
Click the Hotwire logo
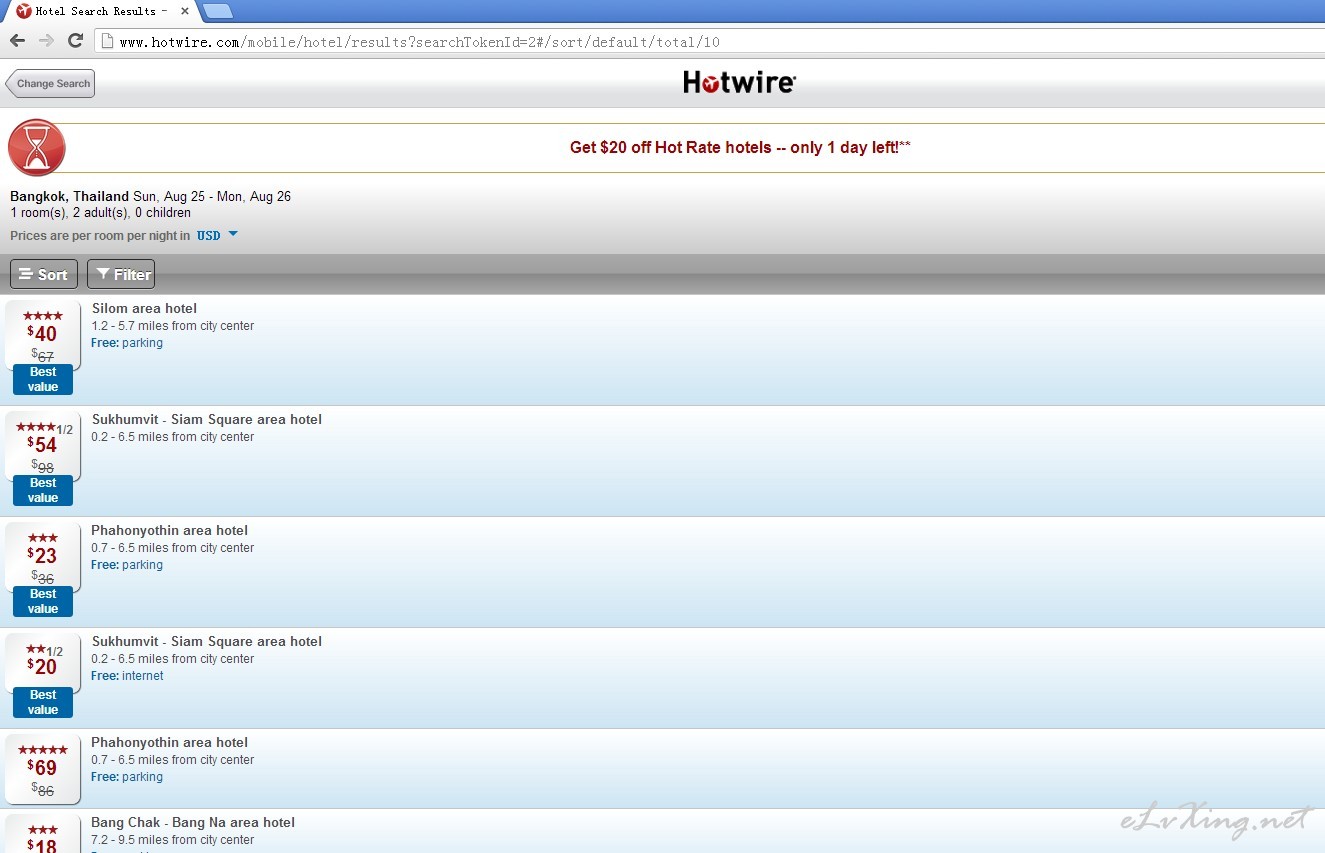pos(739,82)
